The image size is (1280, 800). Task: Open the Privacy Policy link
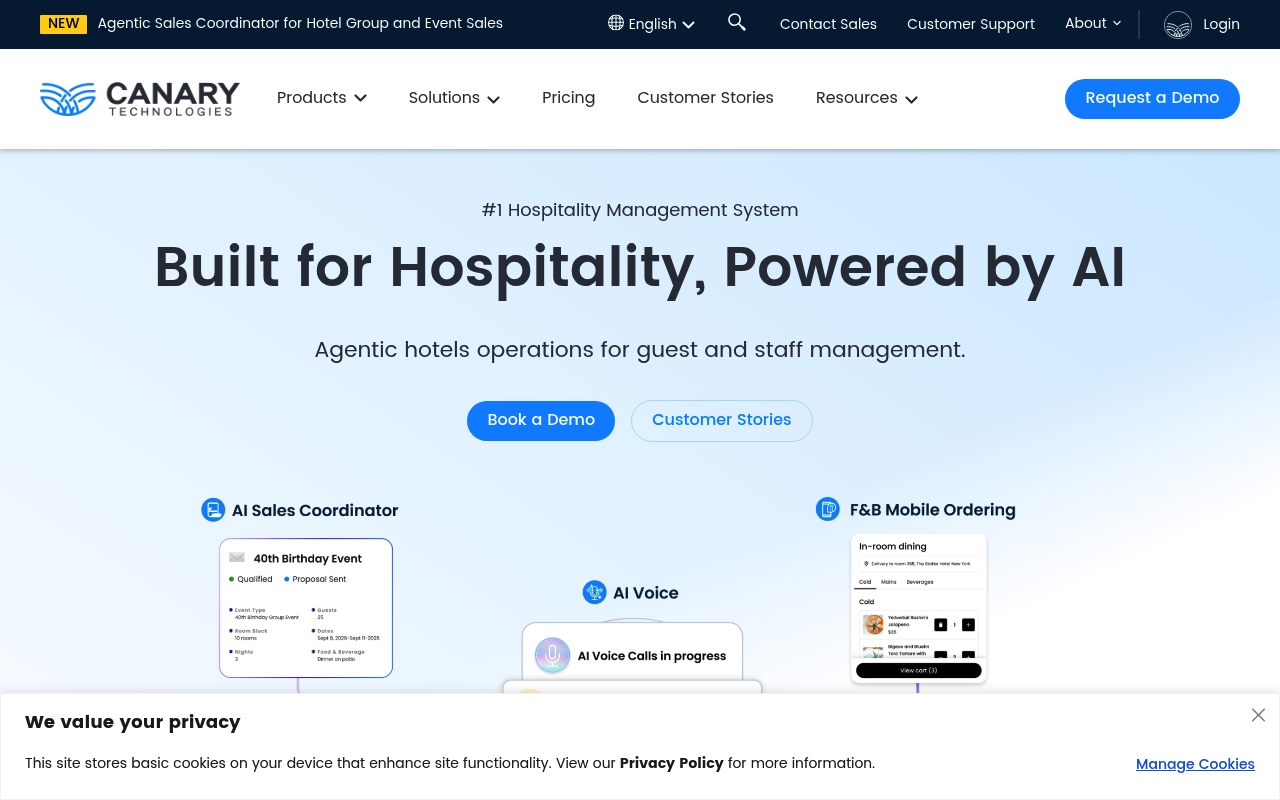[x=671, y=763]
